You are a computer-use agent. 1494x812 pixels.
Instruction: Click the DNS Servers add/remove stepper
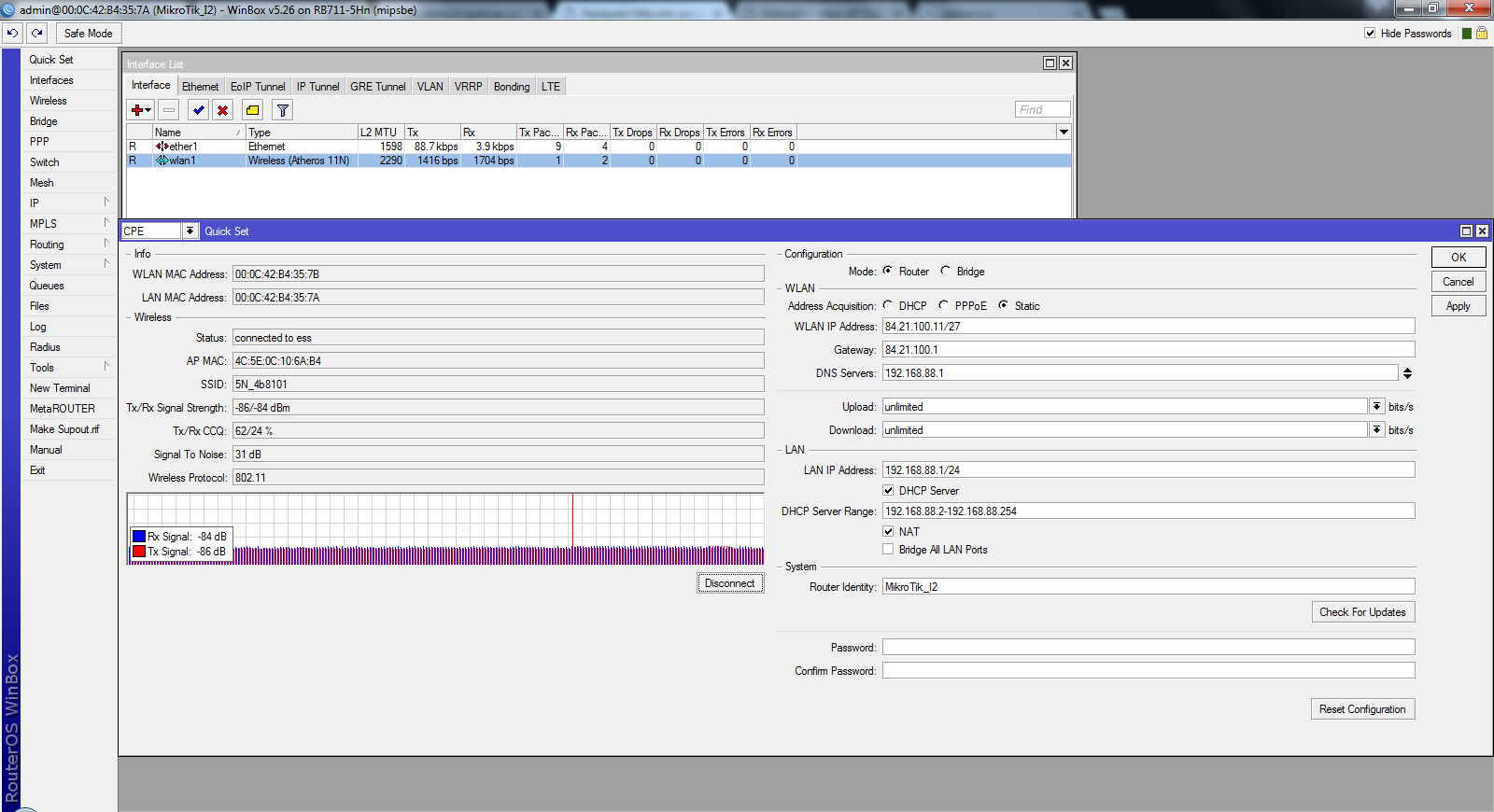tap(1407, 373)
